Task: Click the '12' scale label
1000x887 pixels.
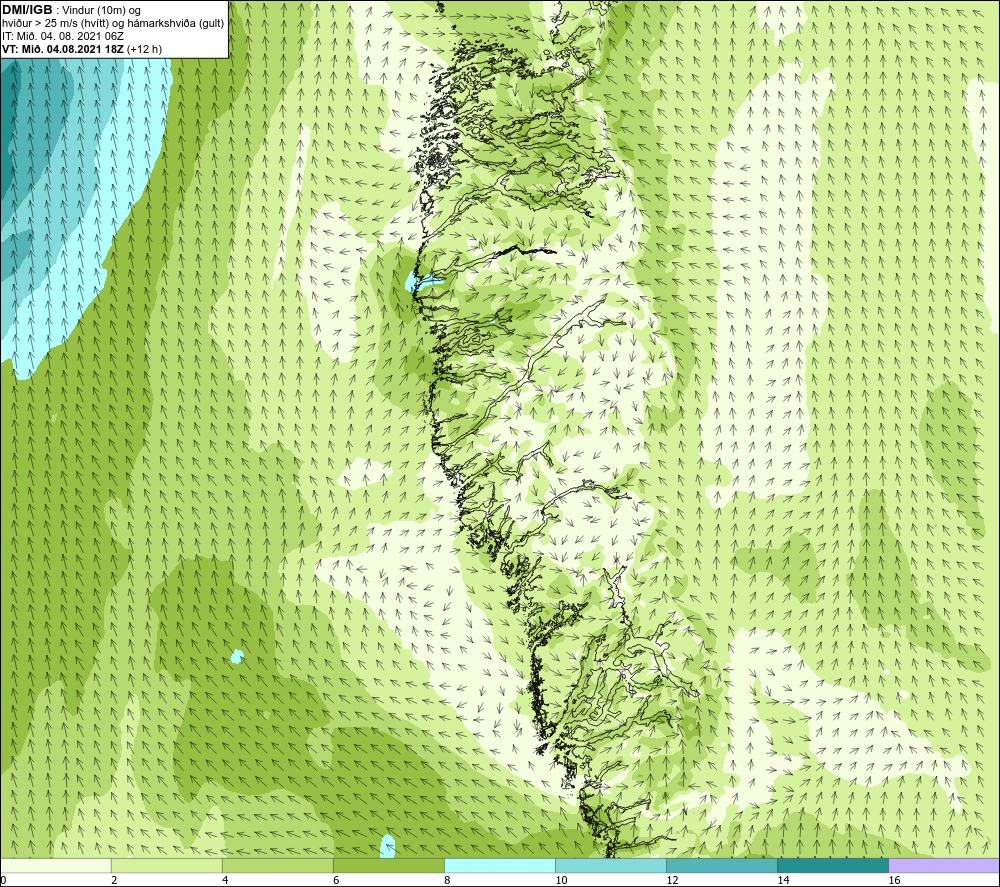Action: point(672,881)
